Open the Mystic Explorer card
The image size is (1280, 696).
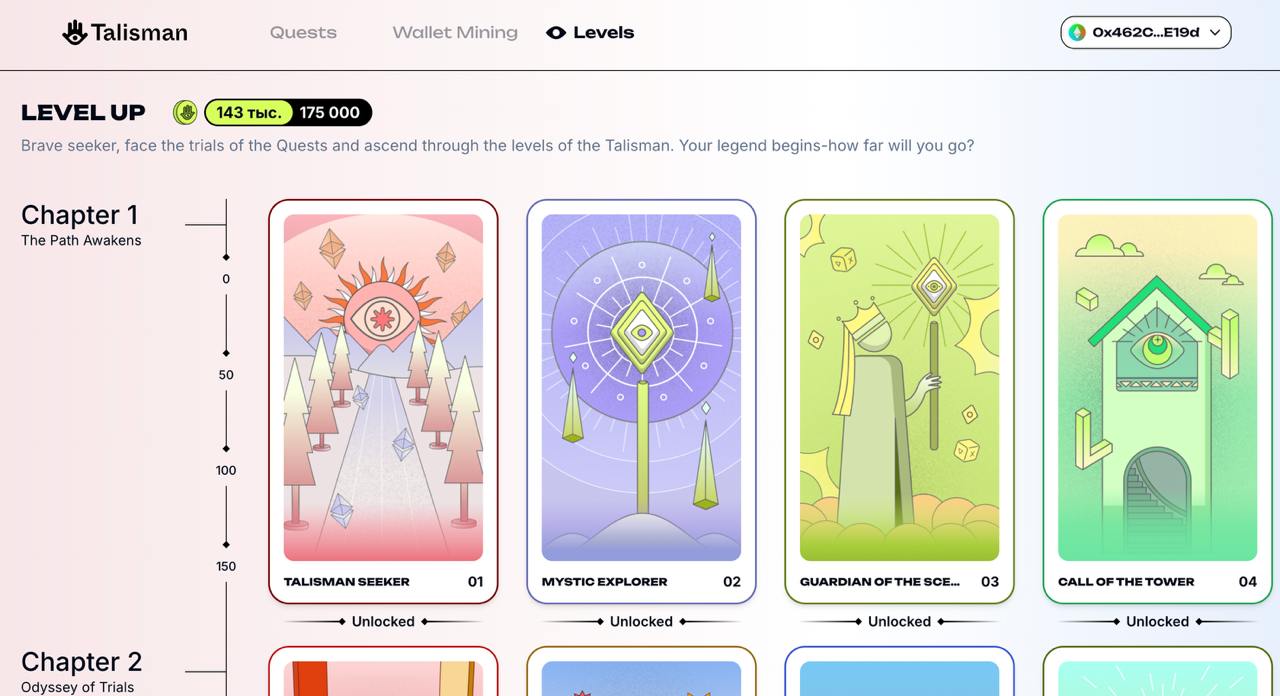[x=641, y=402]
